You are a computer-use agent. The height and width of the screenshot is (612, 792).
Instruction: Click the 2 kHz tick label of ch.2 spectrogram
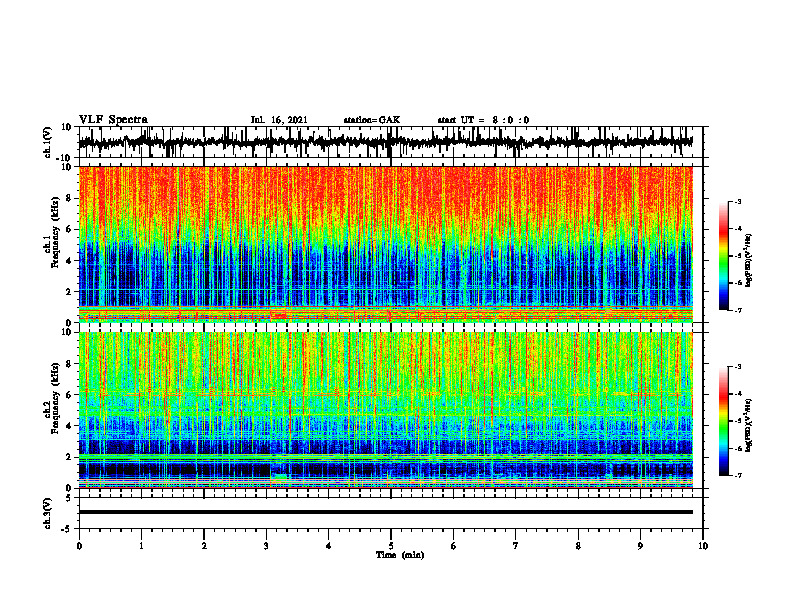(x=69, y=457)
